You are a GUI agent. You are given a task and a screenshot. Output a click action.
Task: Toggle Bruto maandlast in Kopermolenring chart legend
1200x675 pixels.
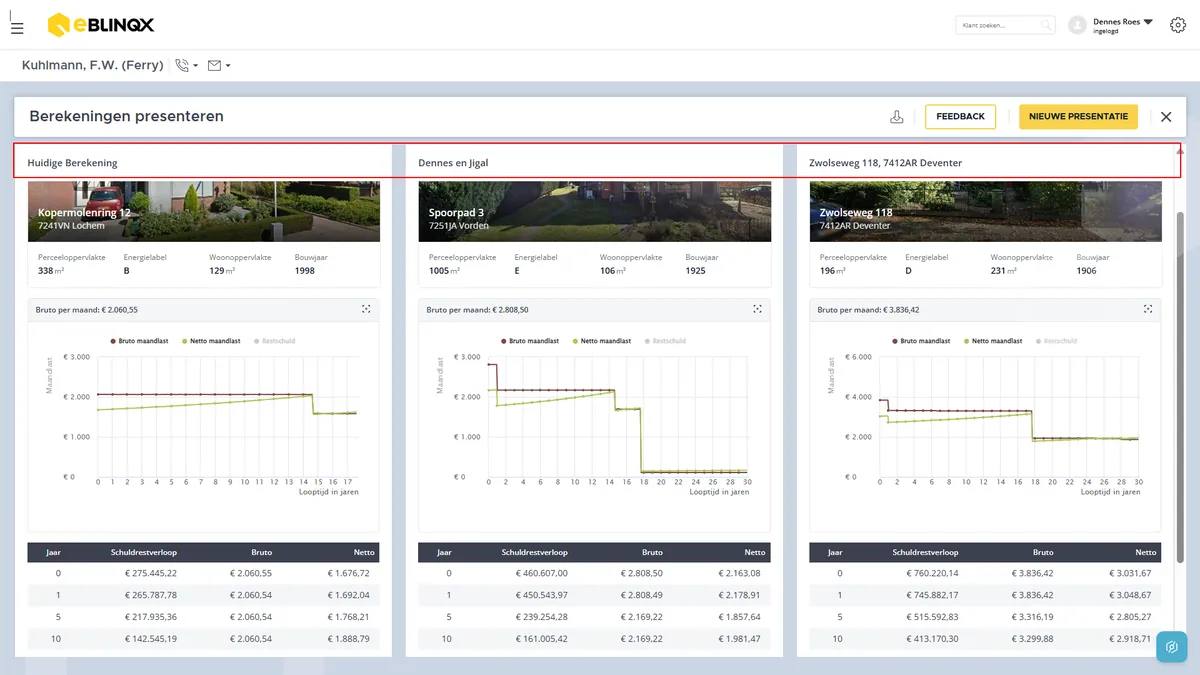[140, 341]
